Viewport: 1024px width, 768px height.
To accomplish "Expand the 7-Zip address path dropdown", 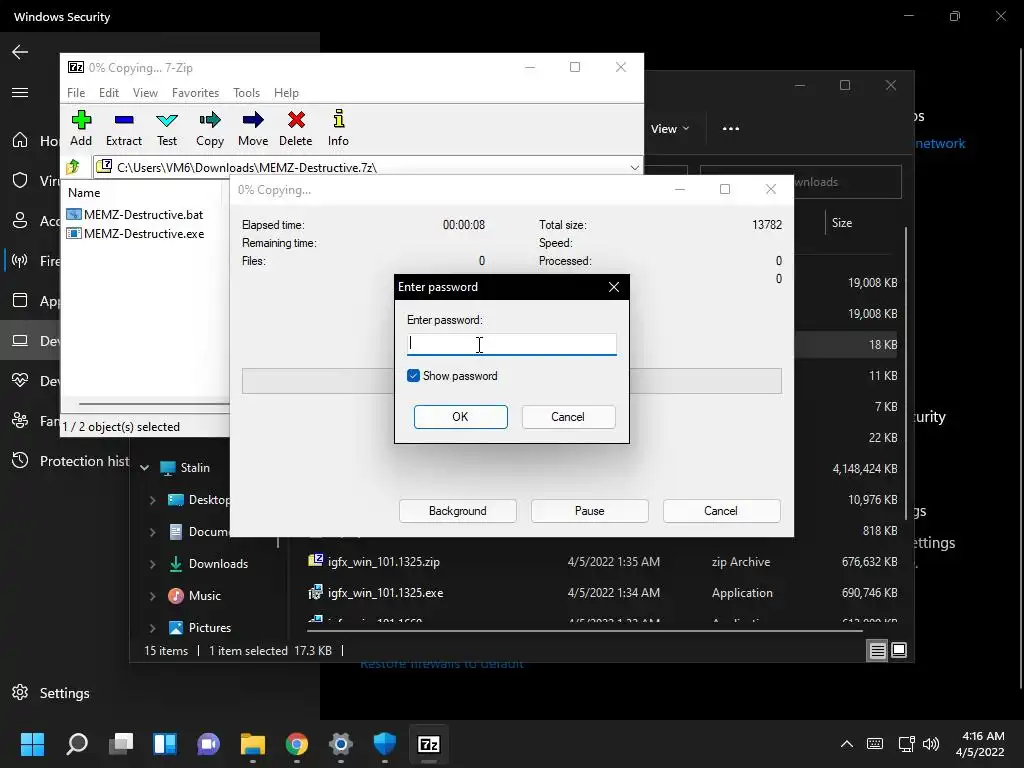I will click(634, 168).
